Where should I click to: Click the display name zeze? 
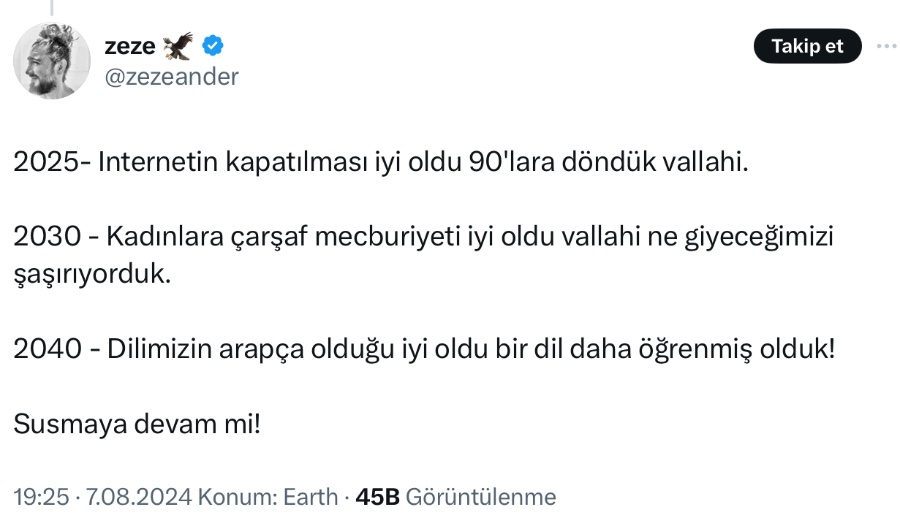click(129, 46)
